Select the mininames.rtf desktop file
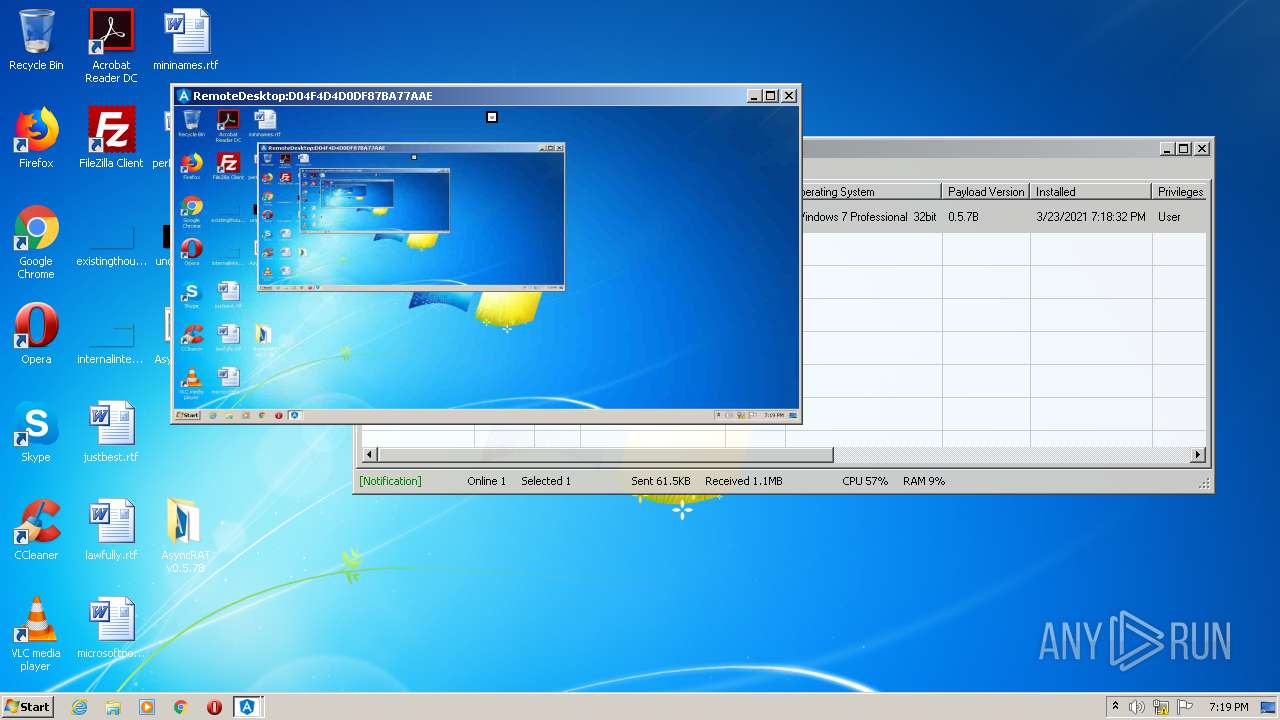 185,40
